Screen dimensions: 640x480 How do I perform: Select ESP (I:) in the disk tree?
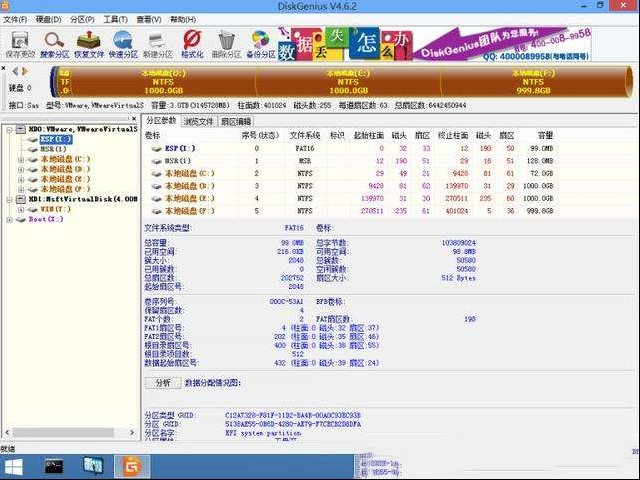coord(56,139)
